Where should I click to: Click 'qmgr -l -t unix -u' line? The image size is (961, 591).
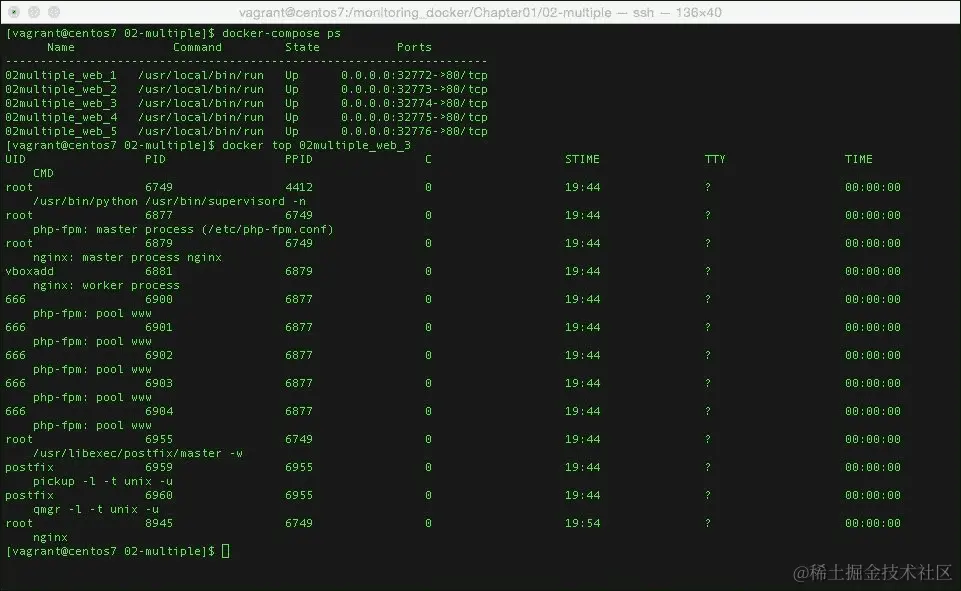point(96,509)
